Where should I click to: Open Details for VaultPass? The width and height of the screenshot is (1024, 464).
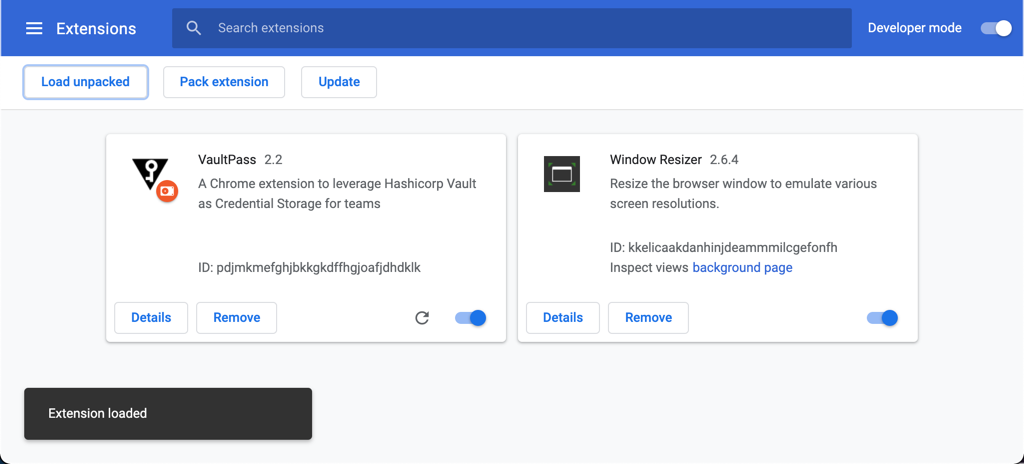151,318
